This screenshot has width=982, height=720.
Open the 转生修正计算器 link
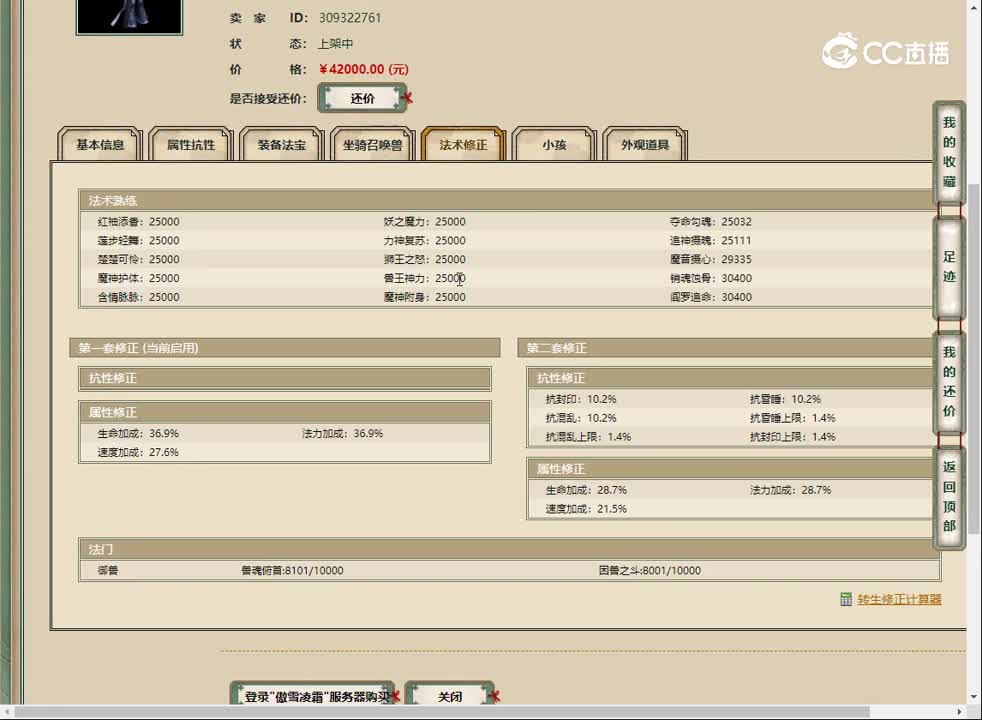[x=899, y=600]
